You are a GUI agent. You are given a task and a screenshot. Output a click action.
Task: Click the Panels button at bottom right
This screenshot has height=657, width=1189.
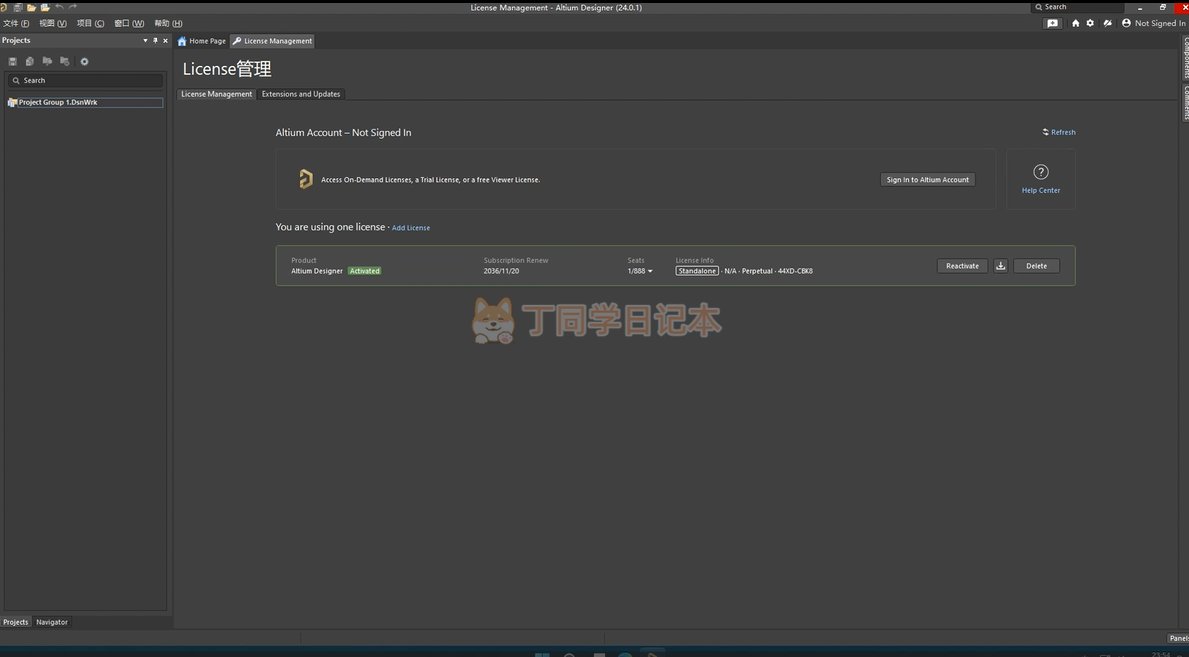tap(1178, 638)
